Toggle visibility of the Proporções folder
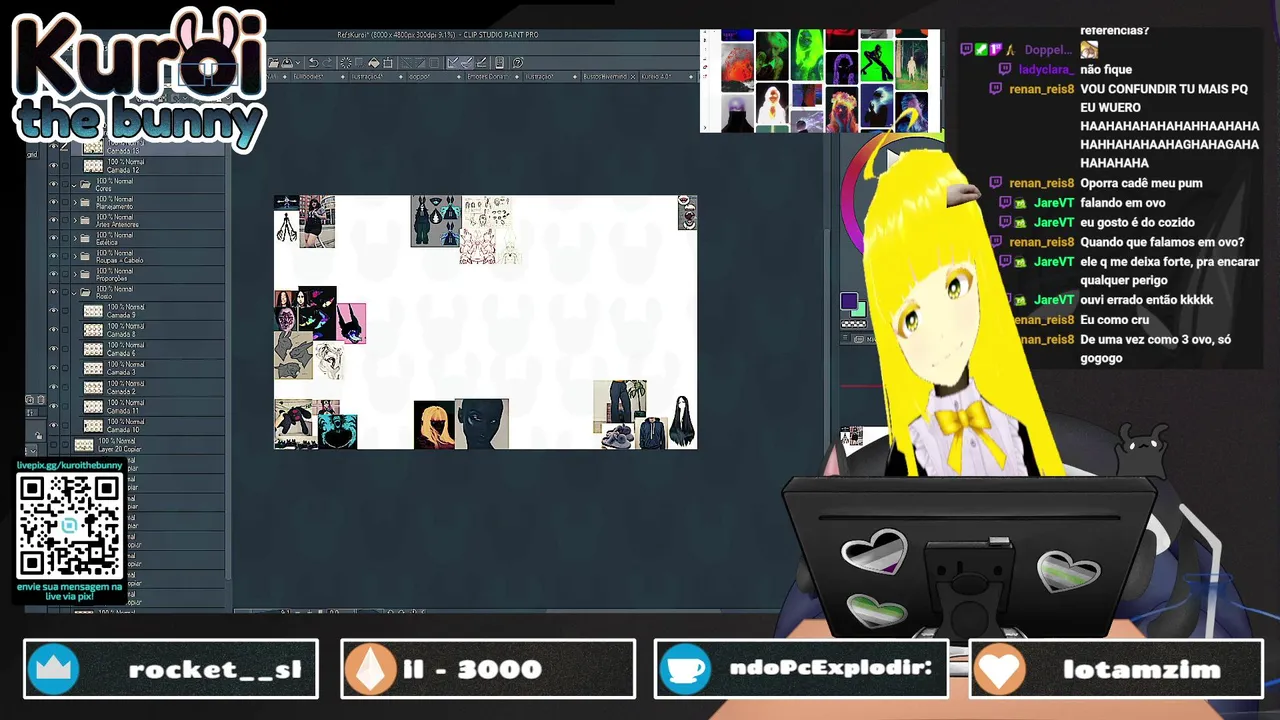Image resolution: width=1280 pixels, height=720 pixels. click(53, 274)
